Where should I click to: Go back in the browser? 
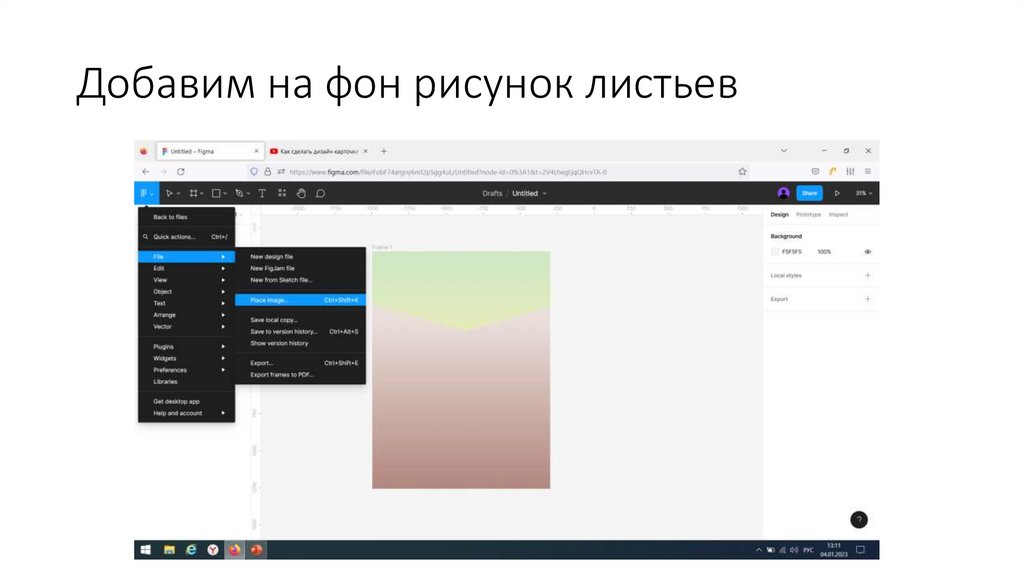146,172
